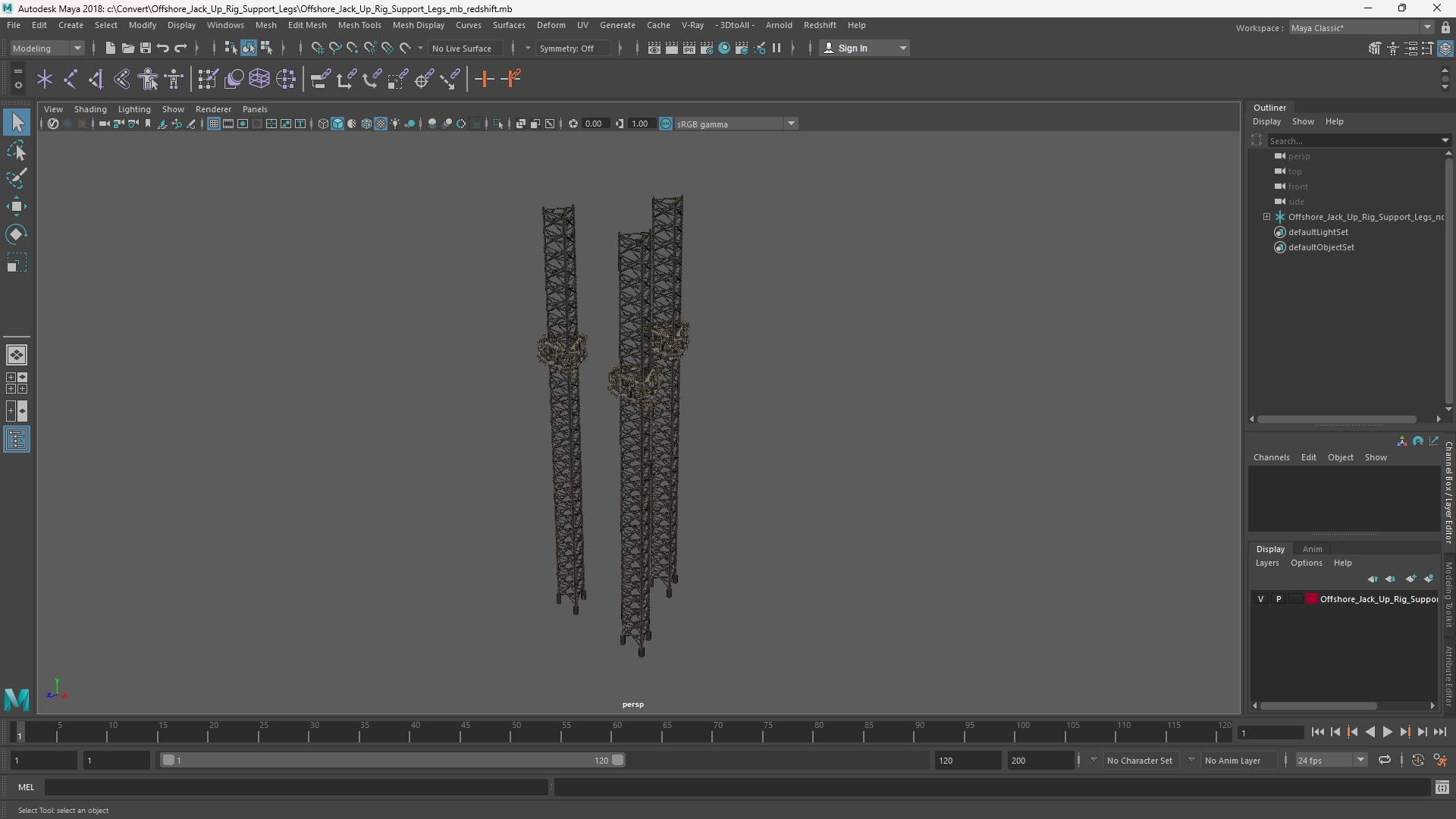1456x819 pixels.
Task: Toggle layer visibility V box
Action: point(1261,599)
